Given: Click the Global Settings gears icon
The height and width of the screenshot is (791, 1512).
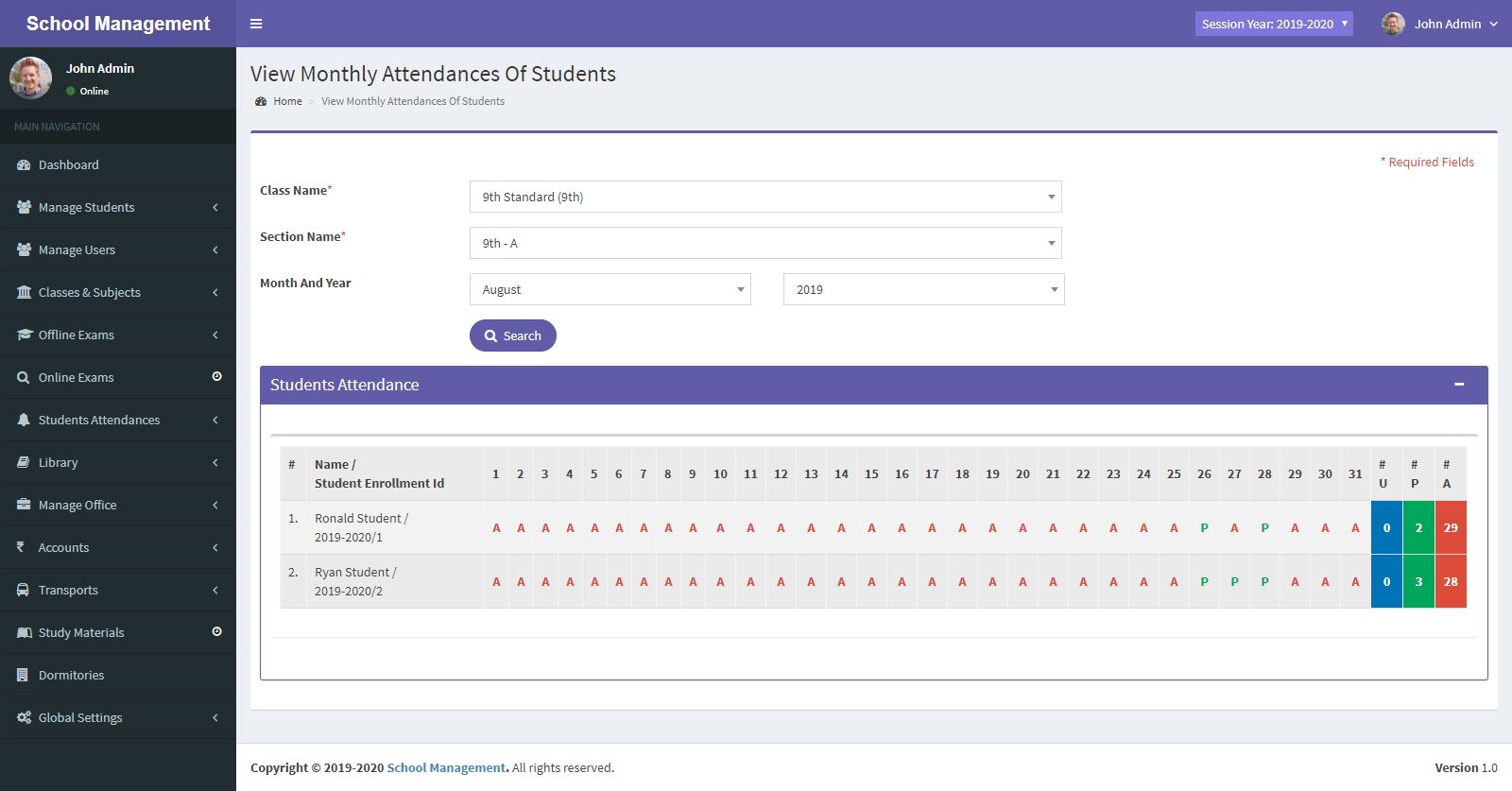Looking at the screenshot, I should point(24,717).
